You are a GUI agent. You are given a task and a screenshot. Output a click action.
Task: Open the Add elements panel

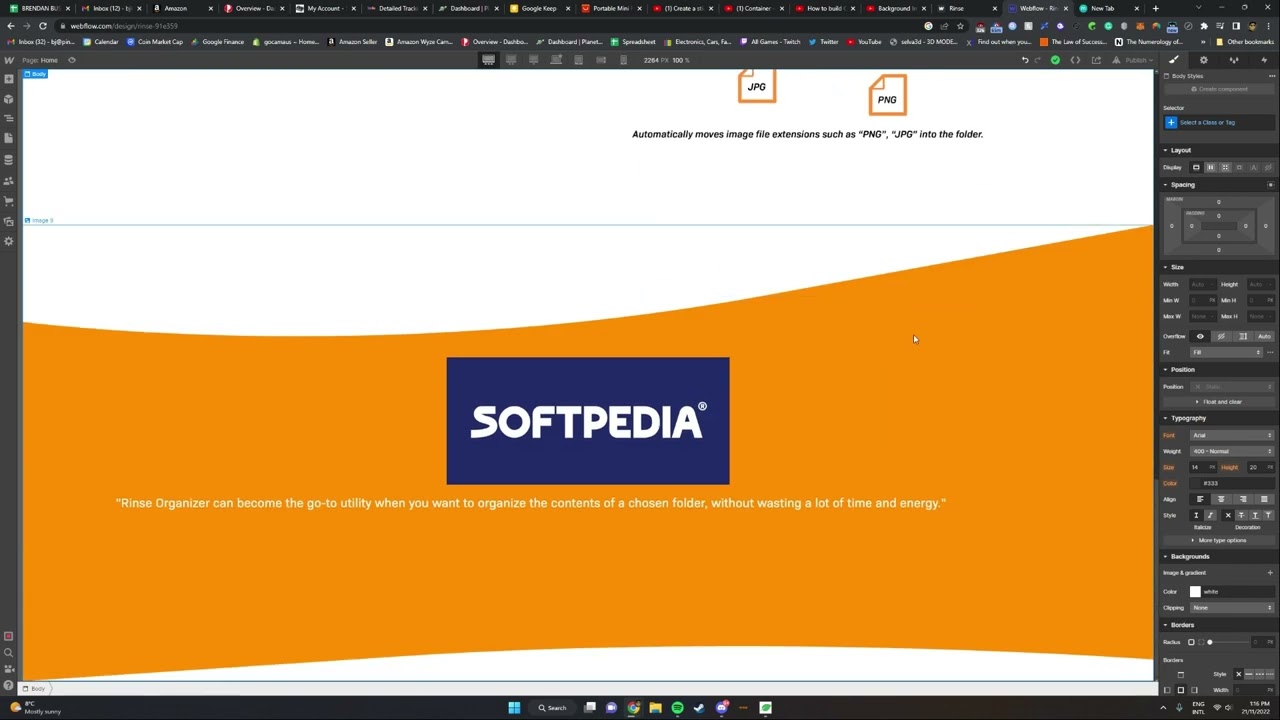pos(9,79)
